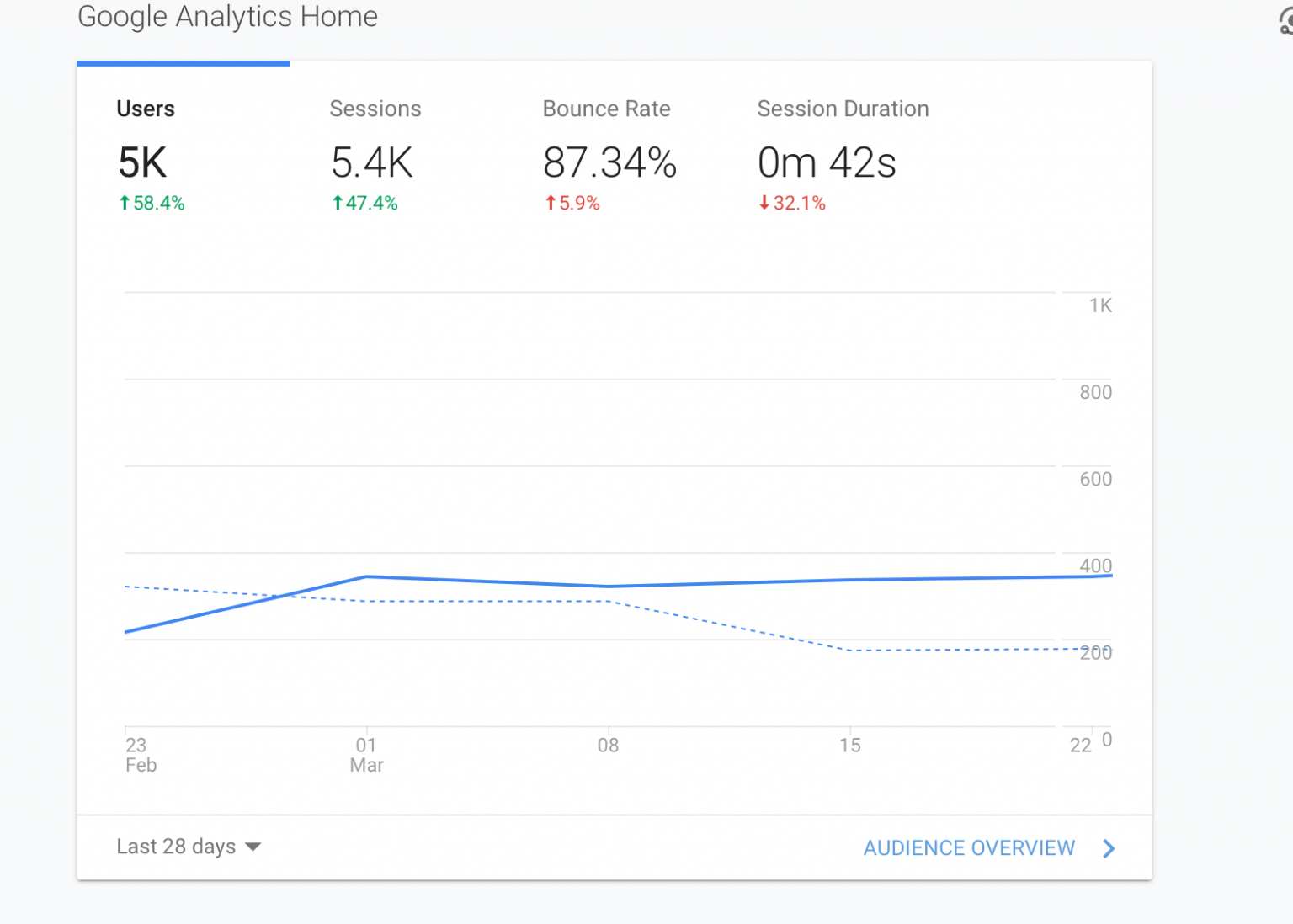Click the 800 y-axis label
This screenshot has height=924, width=1293.
tap(1095, 392)
